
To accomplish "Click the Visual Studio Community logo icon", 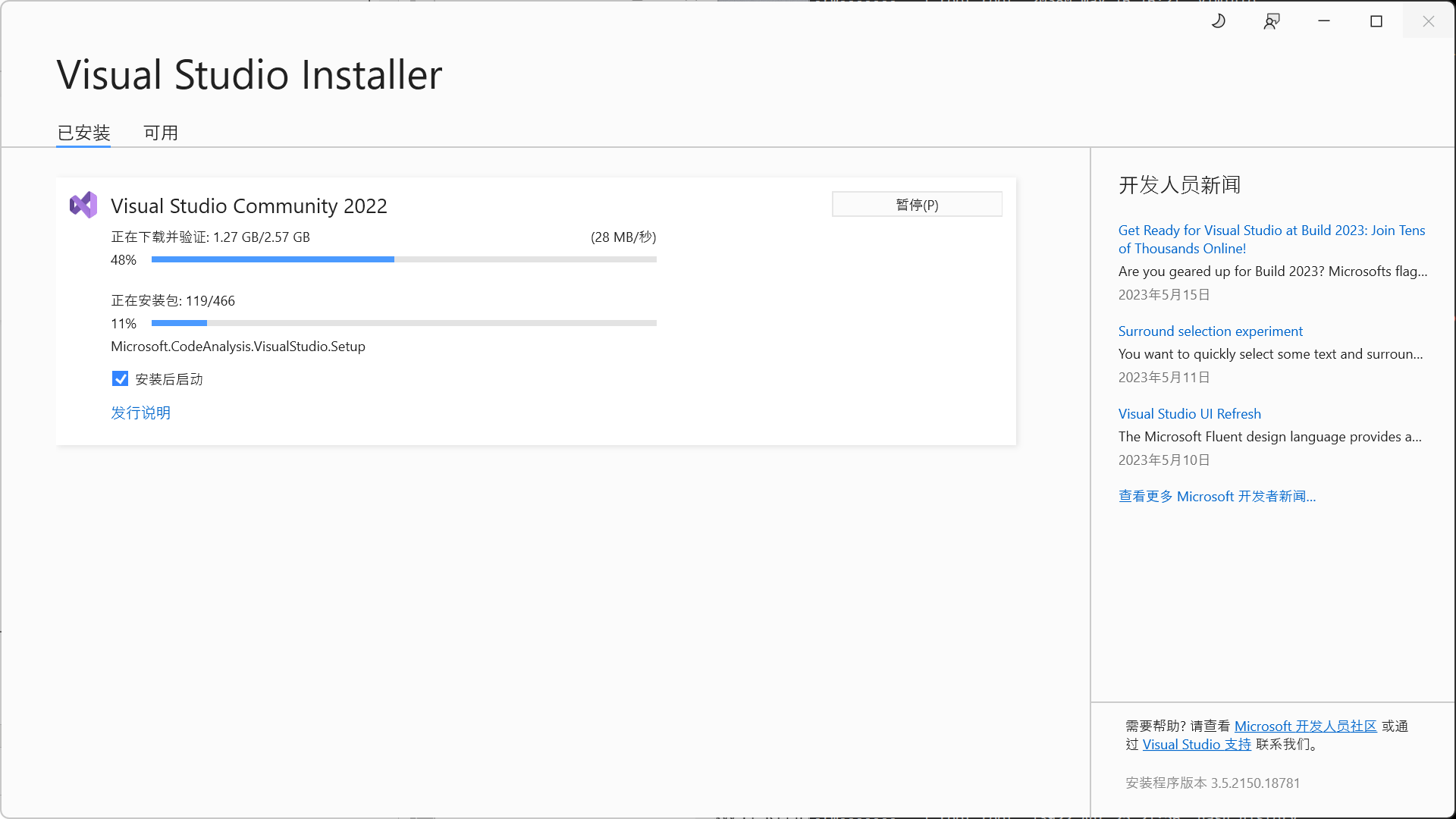I will [x=83, y=205].
